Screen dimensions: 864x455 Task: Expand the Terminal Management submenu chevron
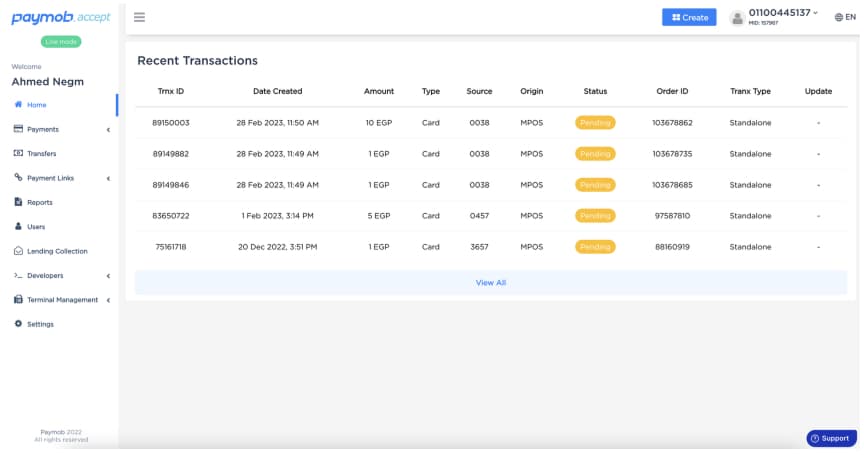coord(109,300)
